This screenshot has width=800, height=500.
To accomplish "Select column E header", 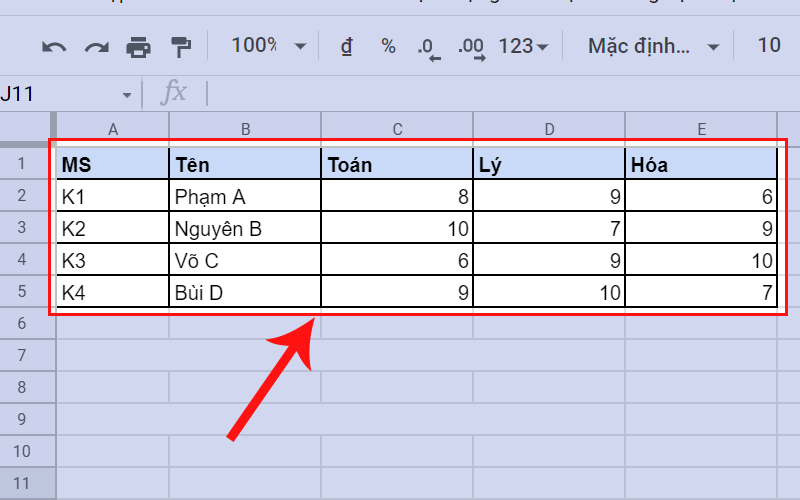I will pos(701,128).
